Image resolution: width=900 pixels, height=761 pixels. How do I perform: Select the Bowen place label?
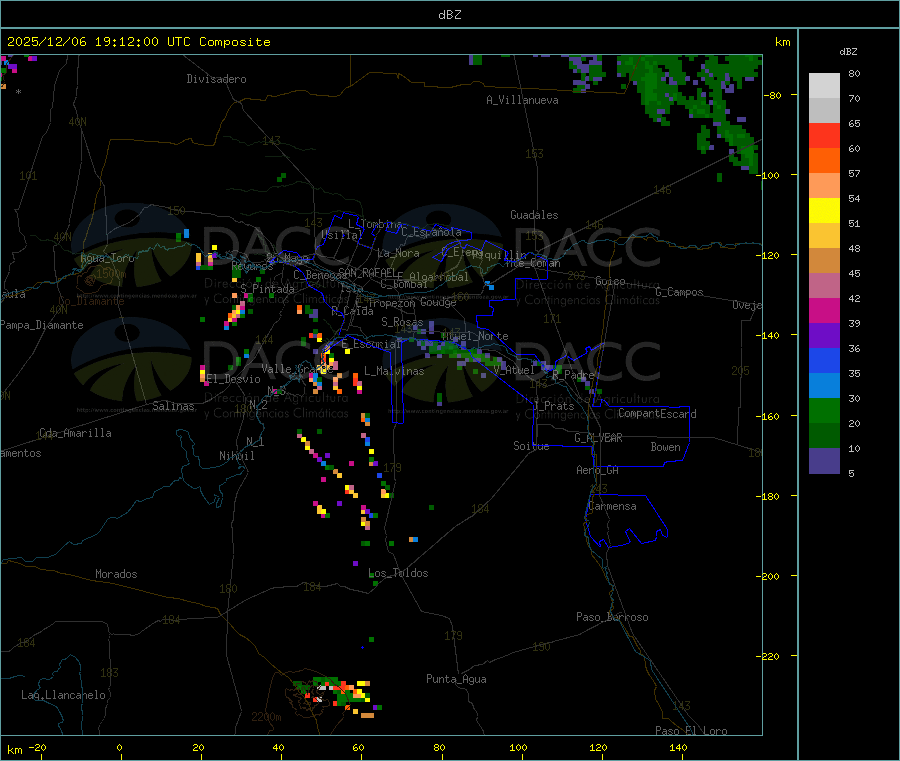pos(665,447)
